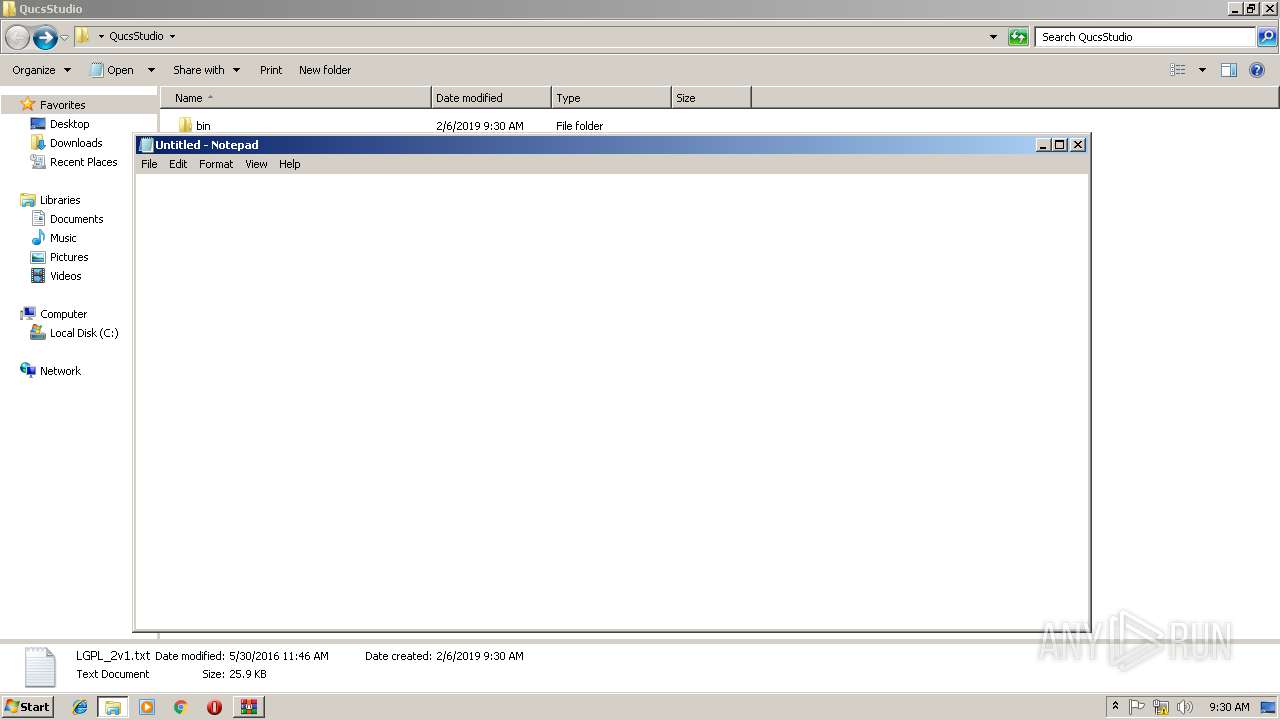
Task: Open the File menu in Notepad
Action: click(x=149, y=164)
